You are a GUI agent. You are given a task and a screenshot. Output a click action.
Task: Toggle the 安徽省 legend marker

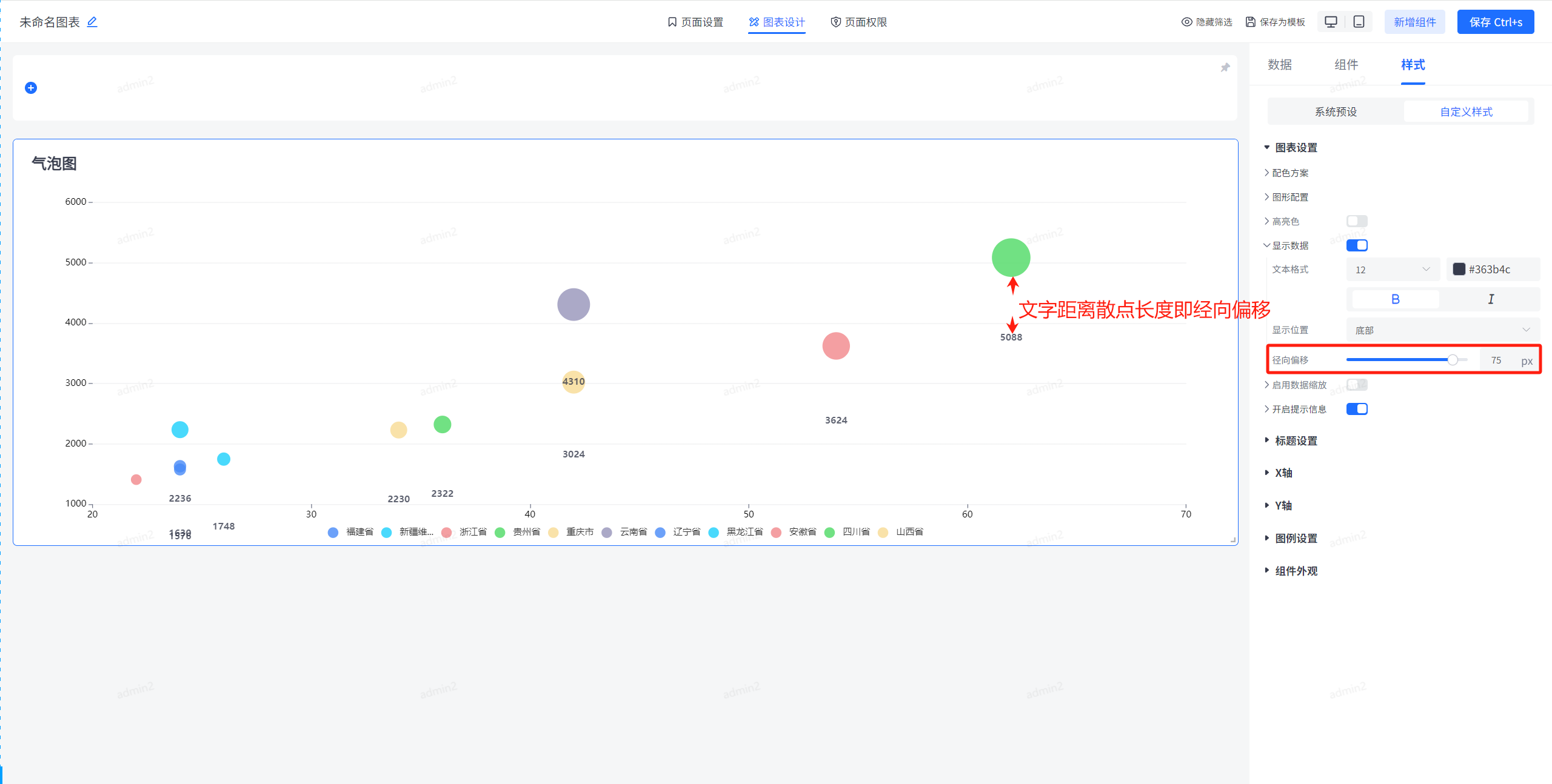coord(776,532)
